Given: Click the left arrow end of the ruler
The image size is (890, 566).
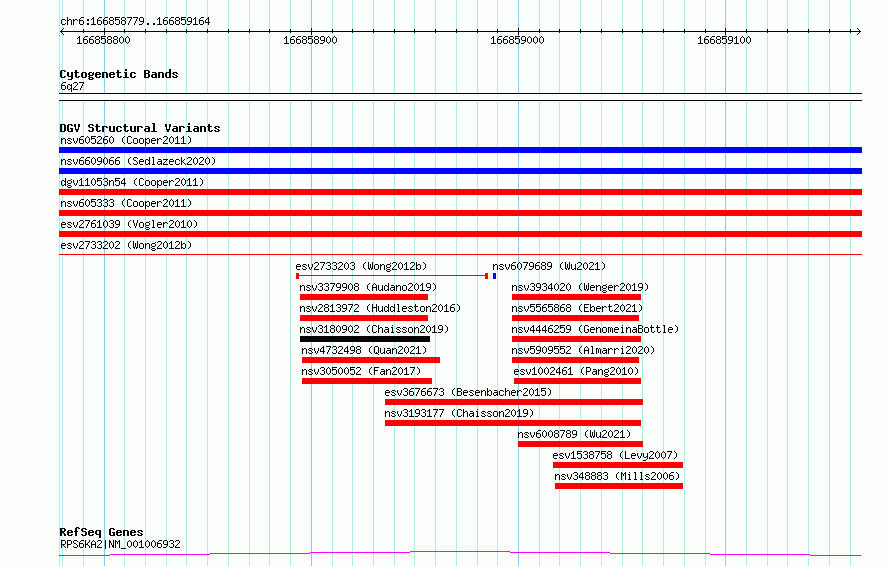Looking at the screenshot, I should point(62,31).
